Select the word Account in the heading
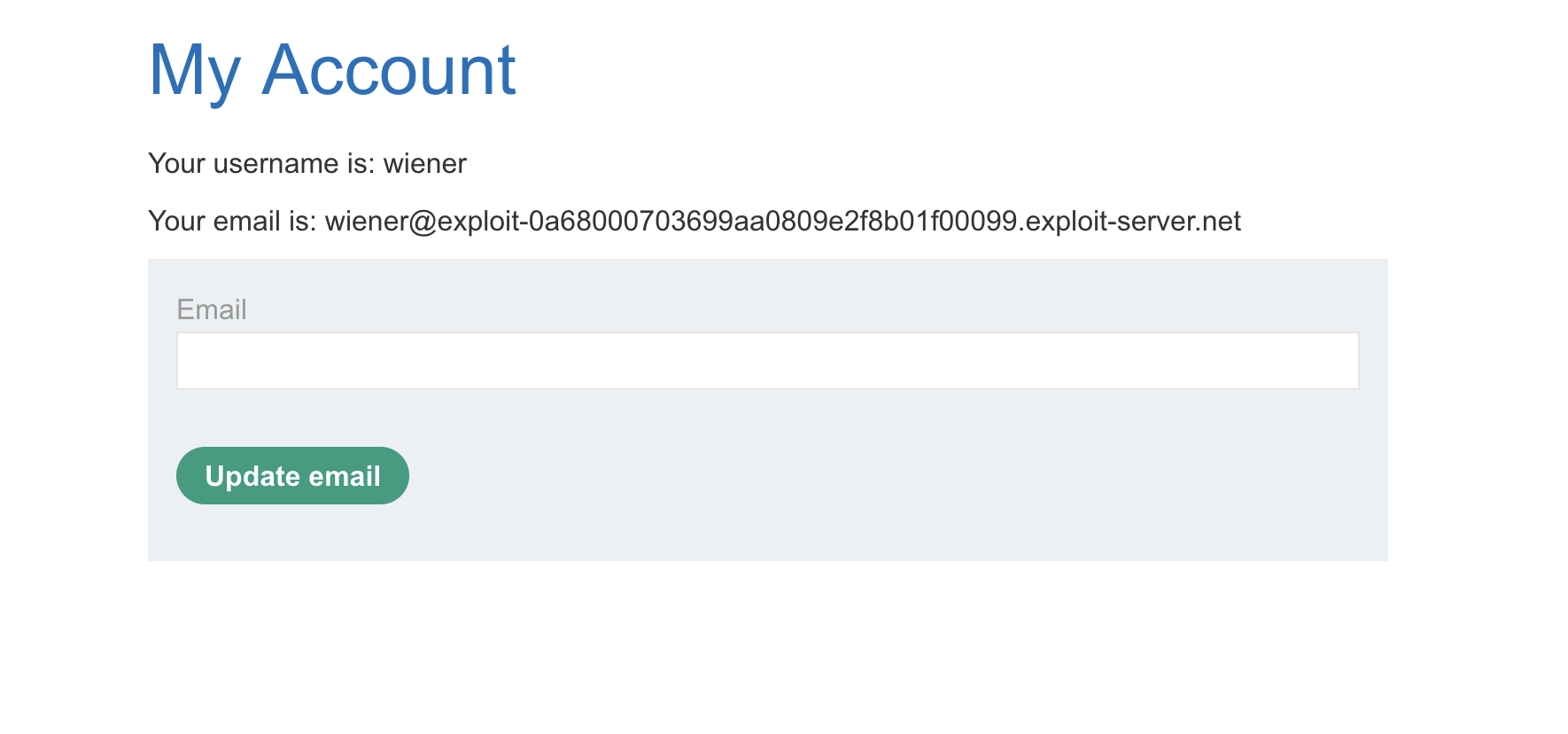Screen dimensions: 1568x734 [x=388, y=70]
